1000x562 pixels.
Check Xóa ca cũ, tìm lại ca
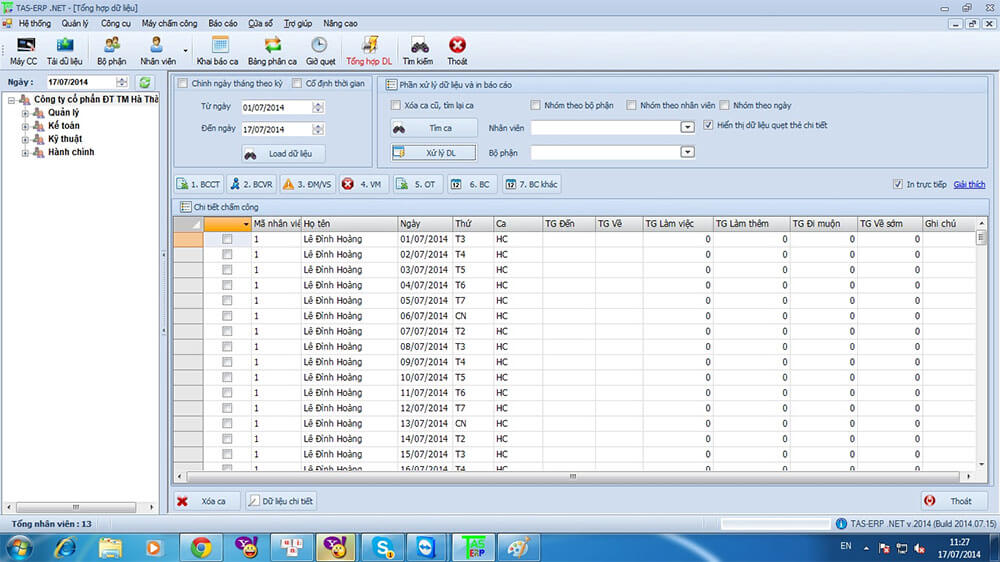395,105
